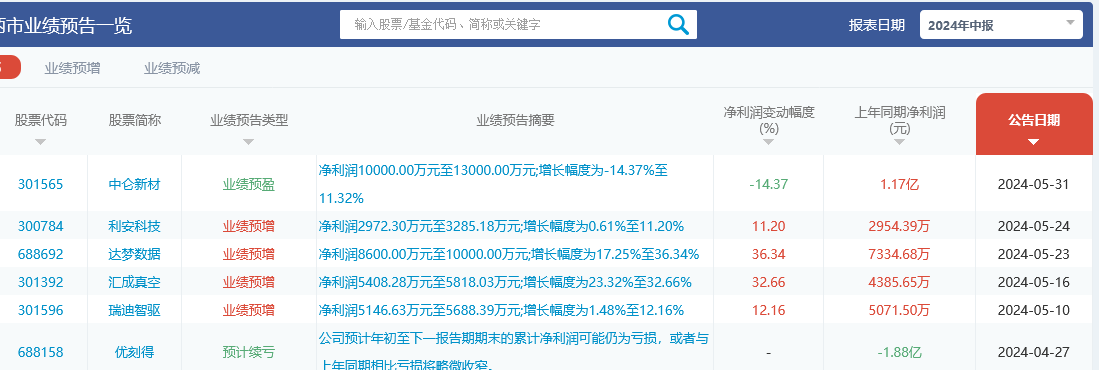Image resolution: width=1099 pixels, height=370 pixels.
Task: Open 瑞迪智驱 stock name link
Action: point(135,310)
